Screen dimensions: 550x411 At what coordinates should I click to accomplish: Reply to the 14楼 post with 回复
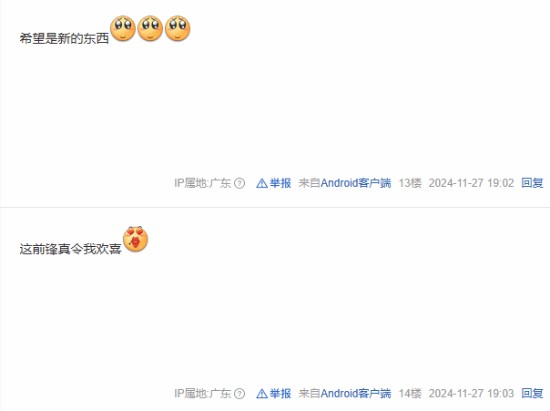pyautogui.click(x=532, y=393)
